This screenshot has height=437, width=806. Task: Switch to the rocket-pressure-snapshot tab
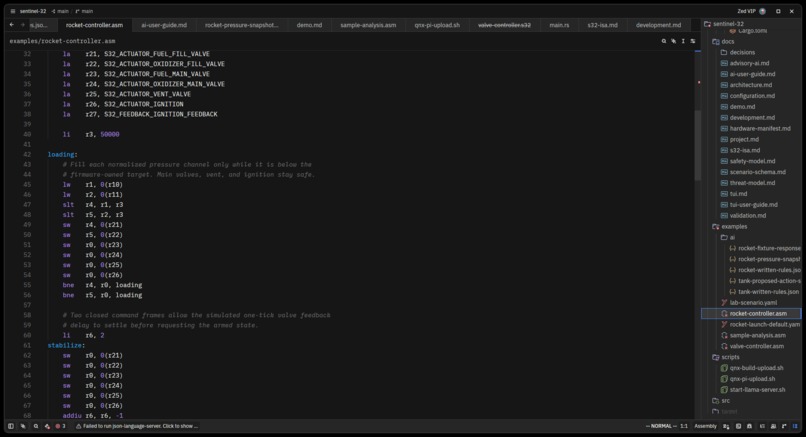242,25
